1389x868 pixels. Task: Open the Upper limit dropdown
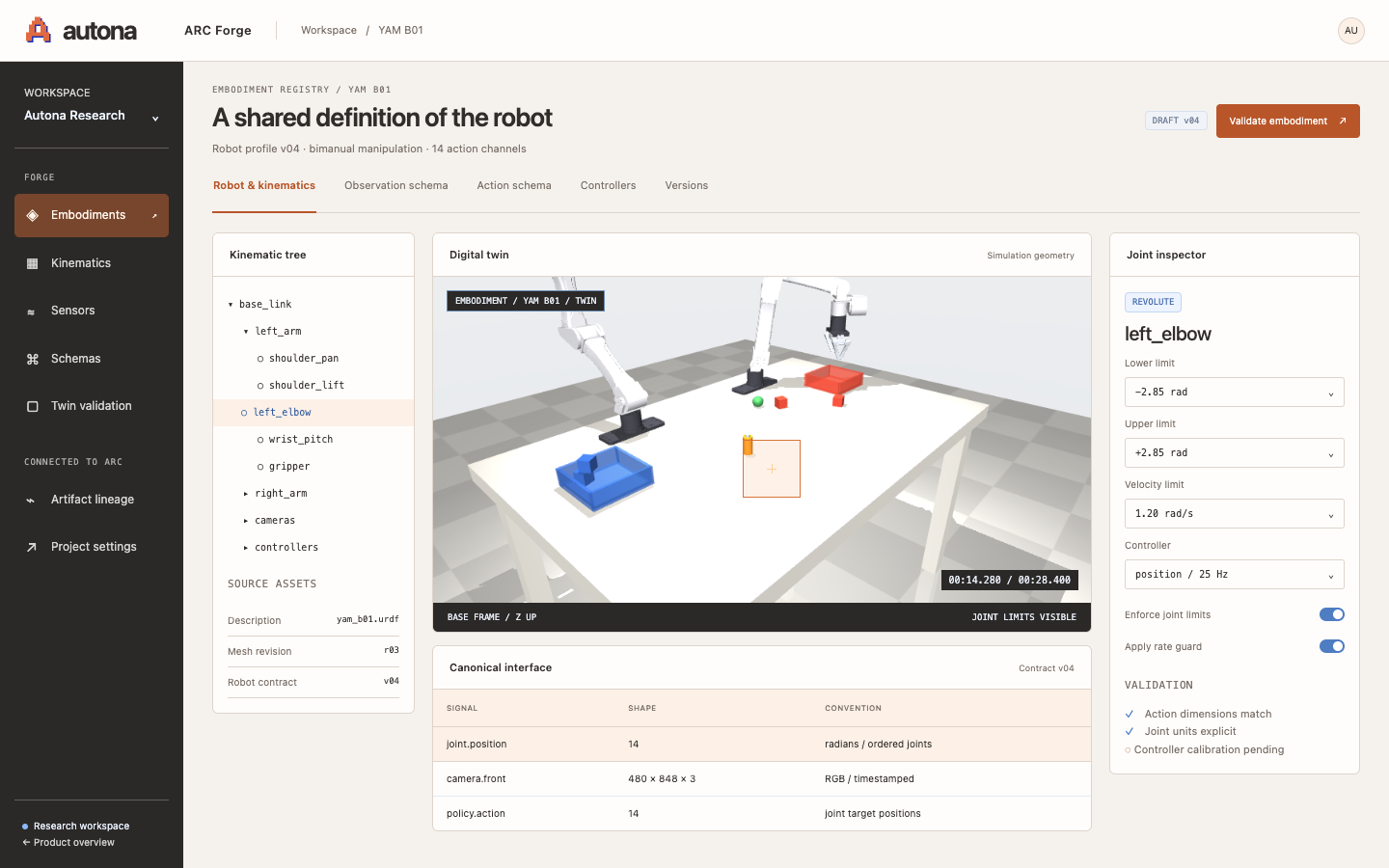(1234, 453)
